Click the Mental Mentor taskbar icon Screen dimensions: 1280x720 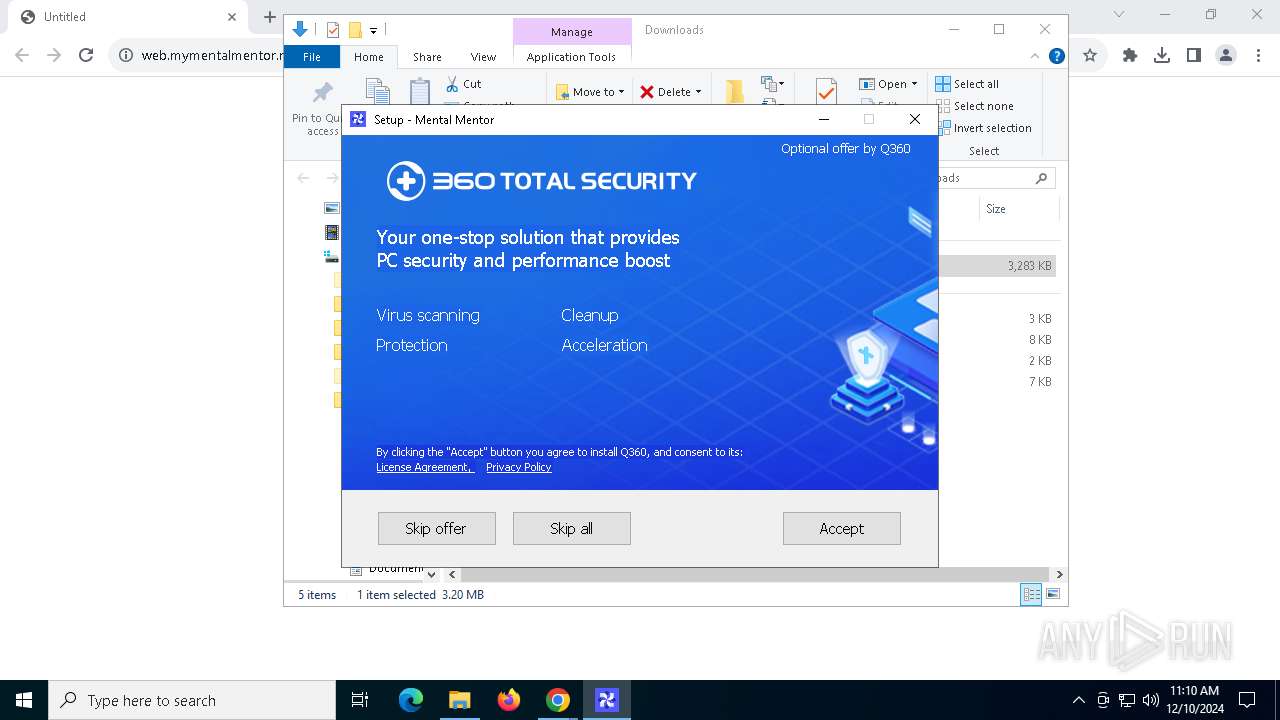coord(607,700)
